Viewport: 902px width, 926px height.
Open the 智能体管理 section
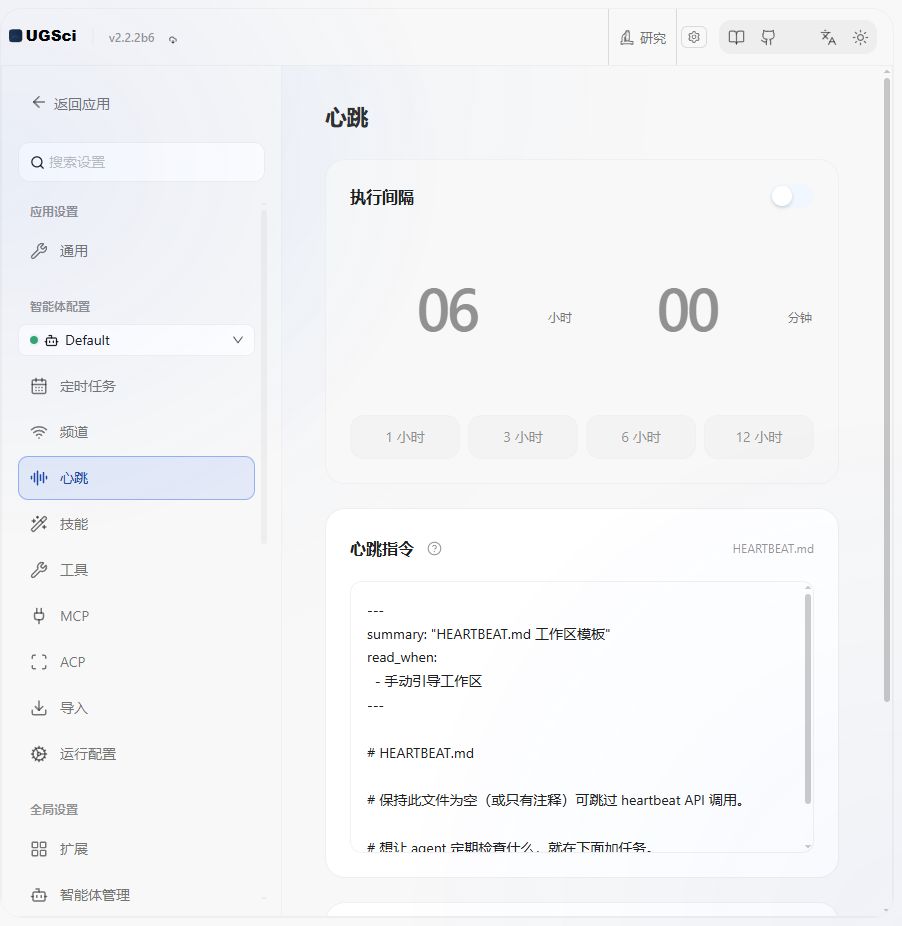click(136, 895)
